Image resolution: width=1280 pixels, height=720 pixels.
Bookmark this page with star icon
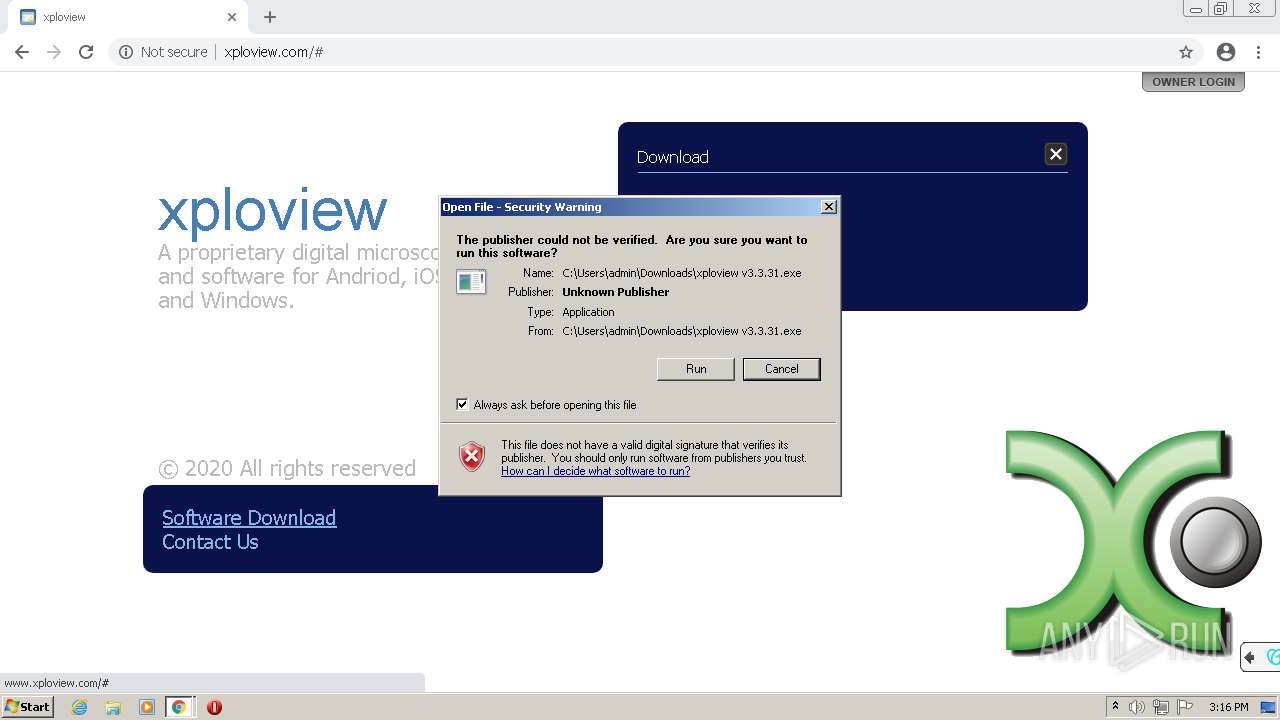pos(1186,52)
